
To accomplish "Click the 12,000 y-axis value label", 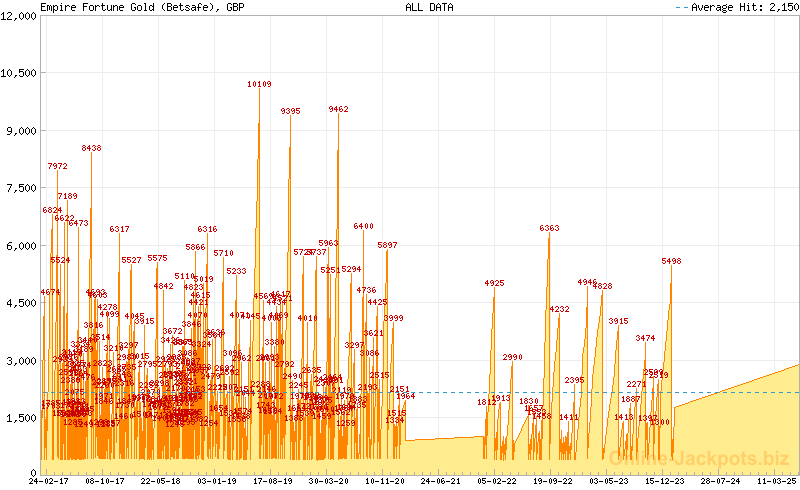I will (x=19, y=16).
